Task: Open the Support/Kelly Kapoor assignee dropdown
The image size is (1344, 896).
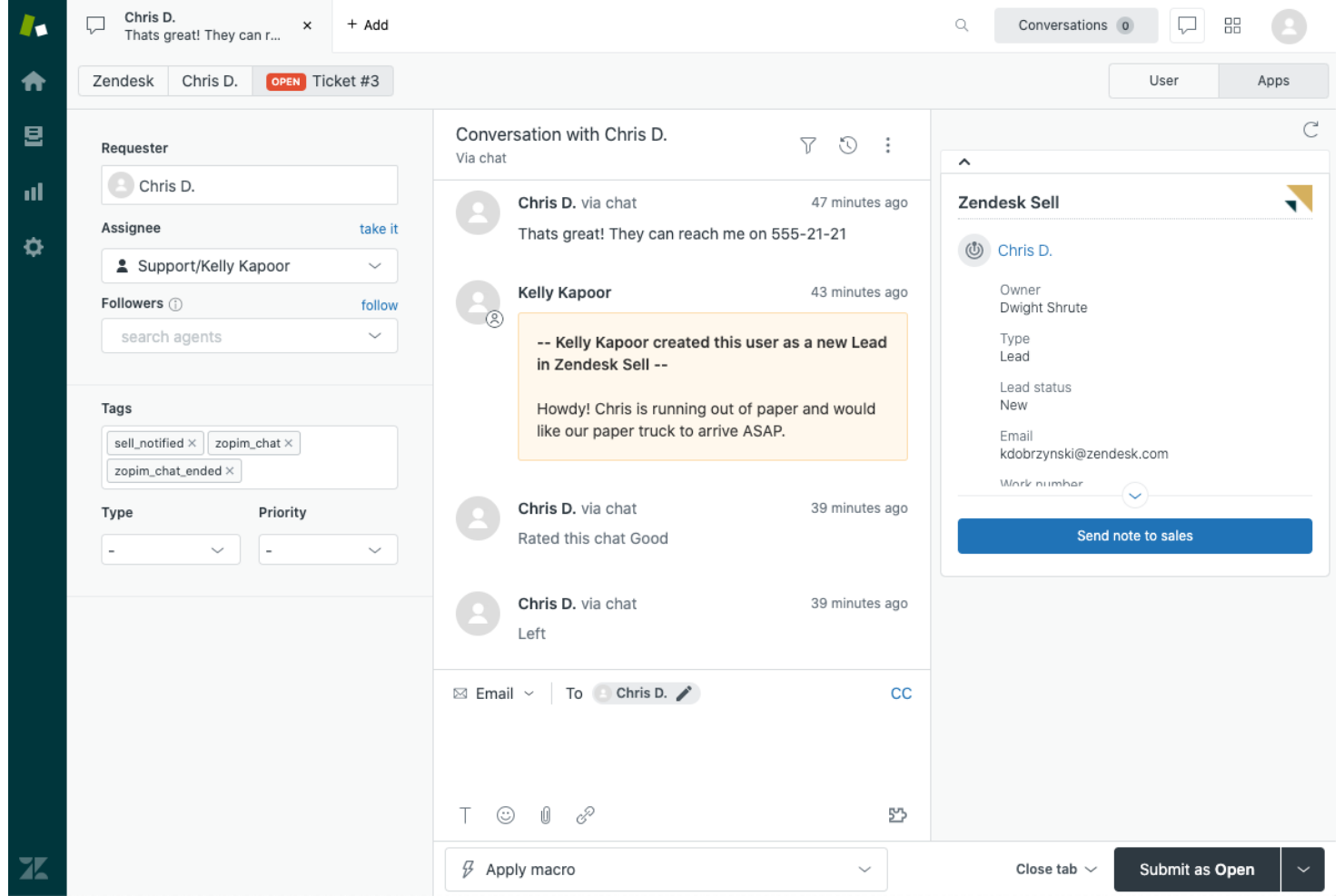Action: pos(249,265)
